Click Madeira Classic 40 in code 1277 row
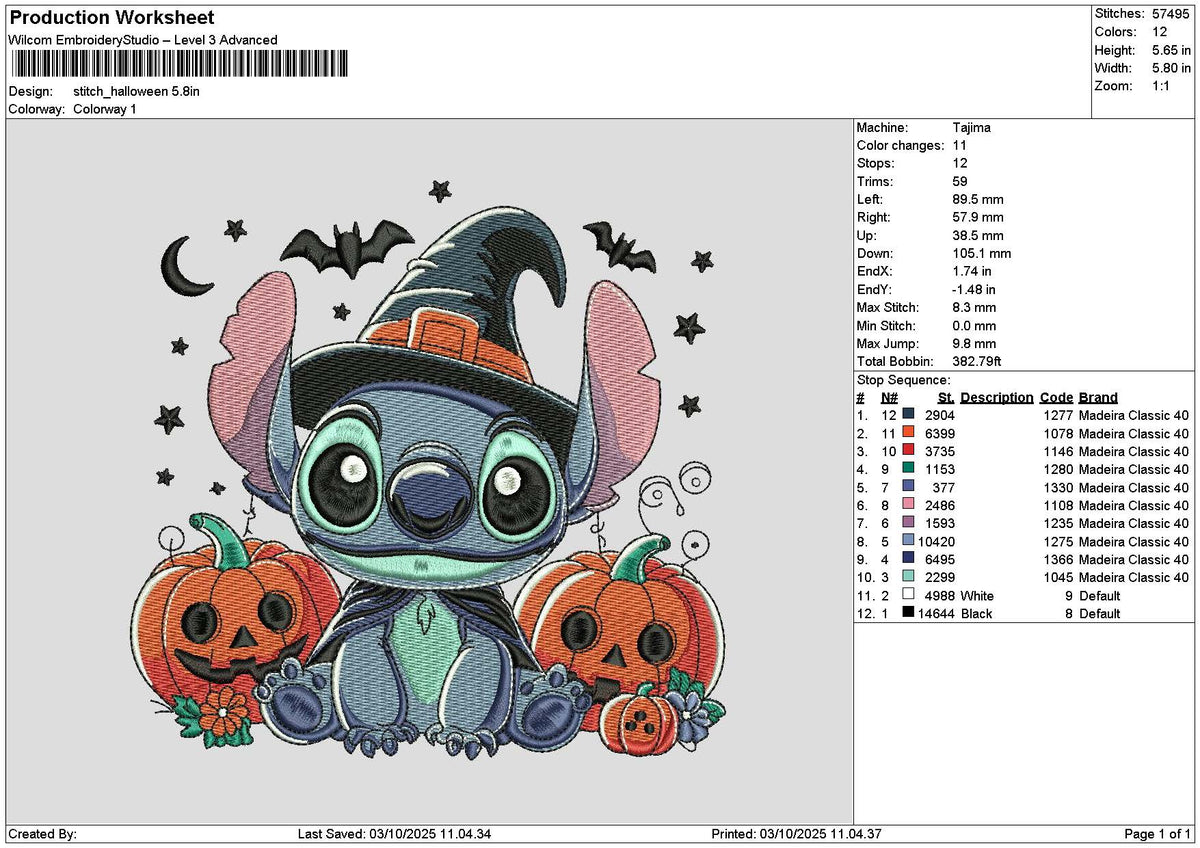 (1134, 416)
